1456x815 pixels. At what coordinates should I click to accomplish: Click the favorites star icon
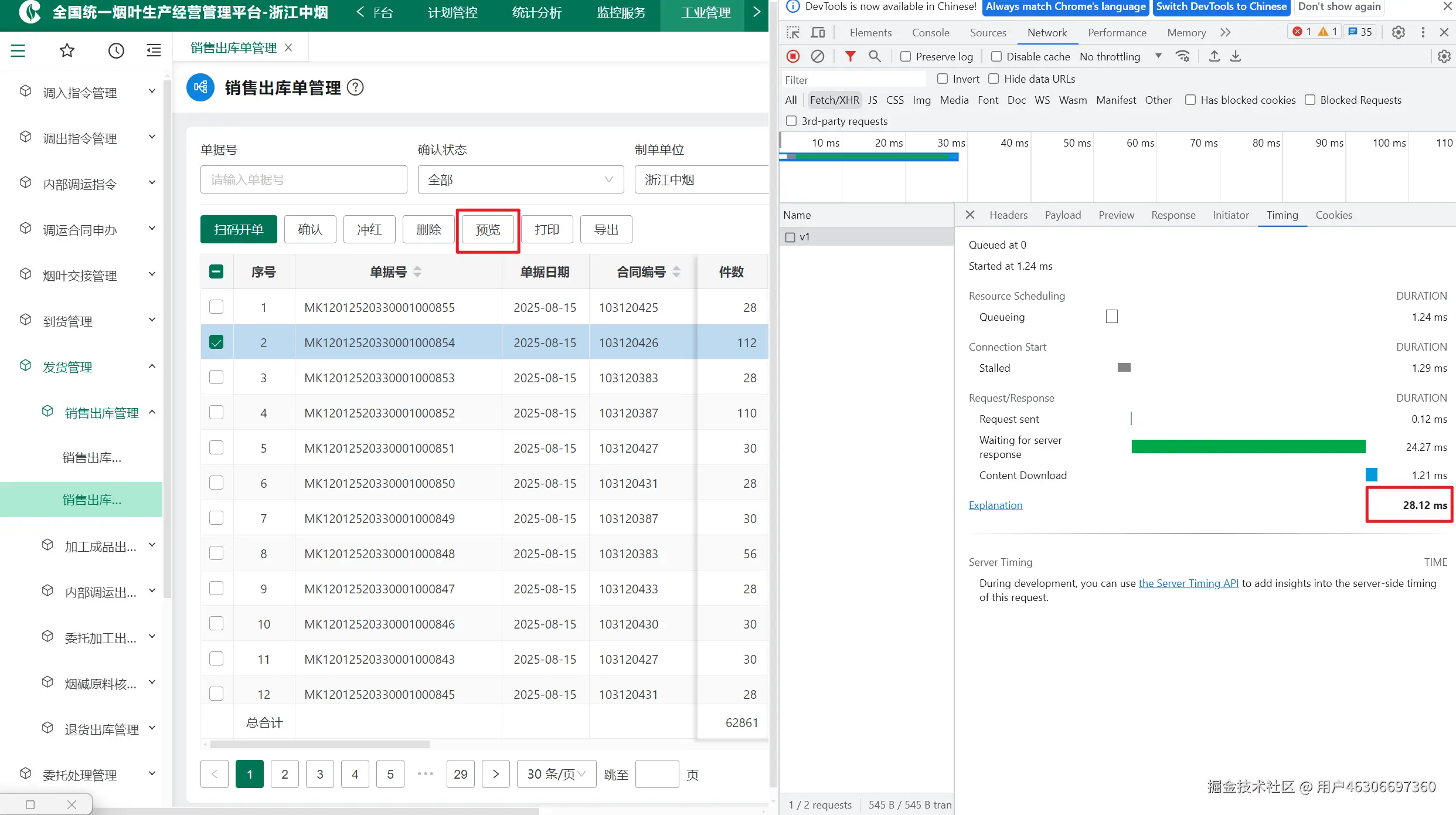pyautogui.click(x=67, y=50)
